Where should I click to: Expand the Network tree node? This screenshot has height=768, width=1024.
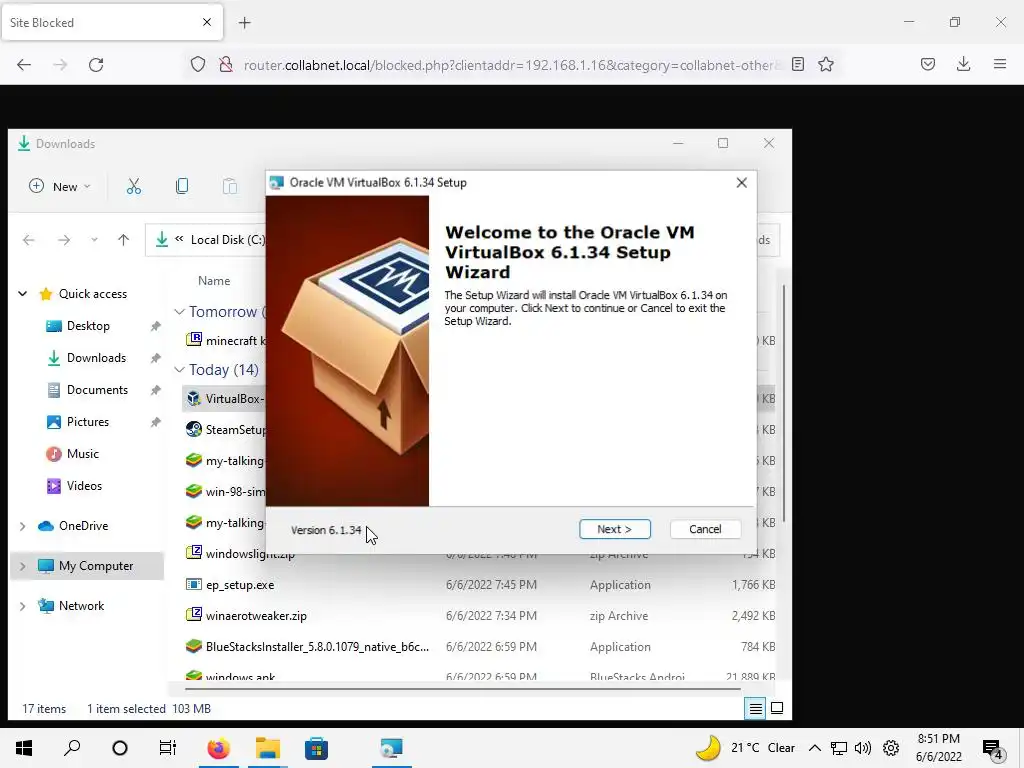click(23, 606)
